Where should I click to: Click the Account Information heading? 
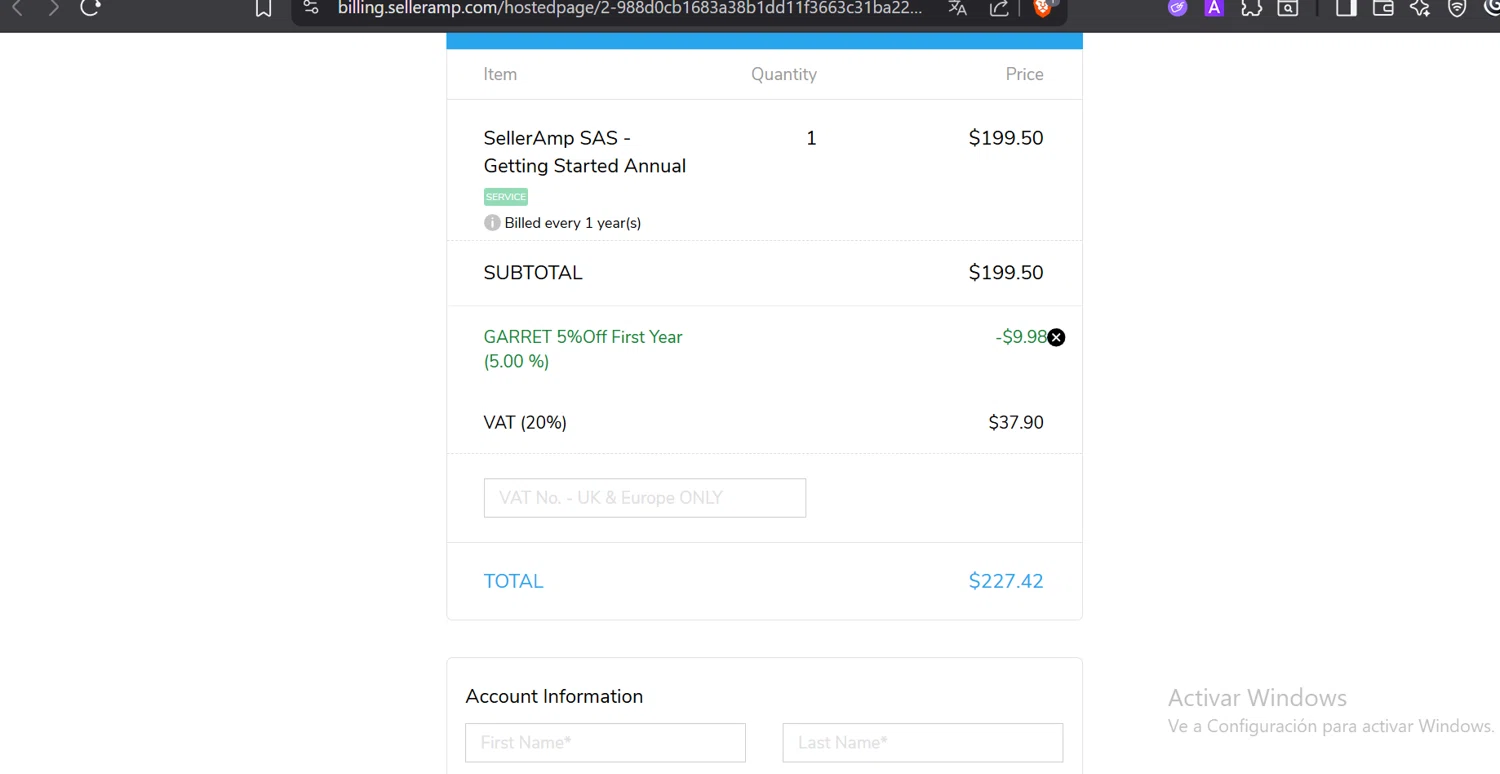click(x=554, y=697)
